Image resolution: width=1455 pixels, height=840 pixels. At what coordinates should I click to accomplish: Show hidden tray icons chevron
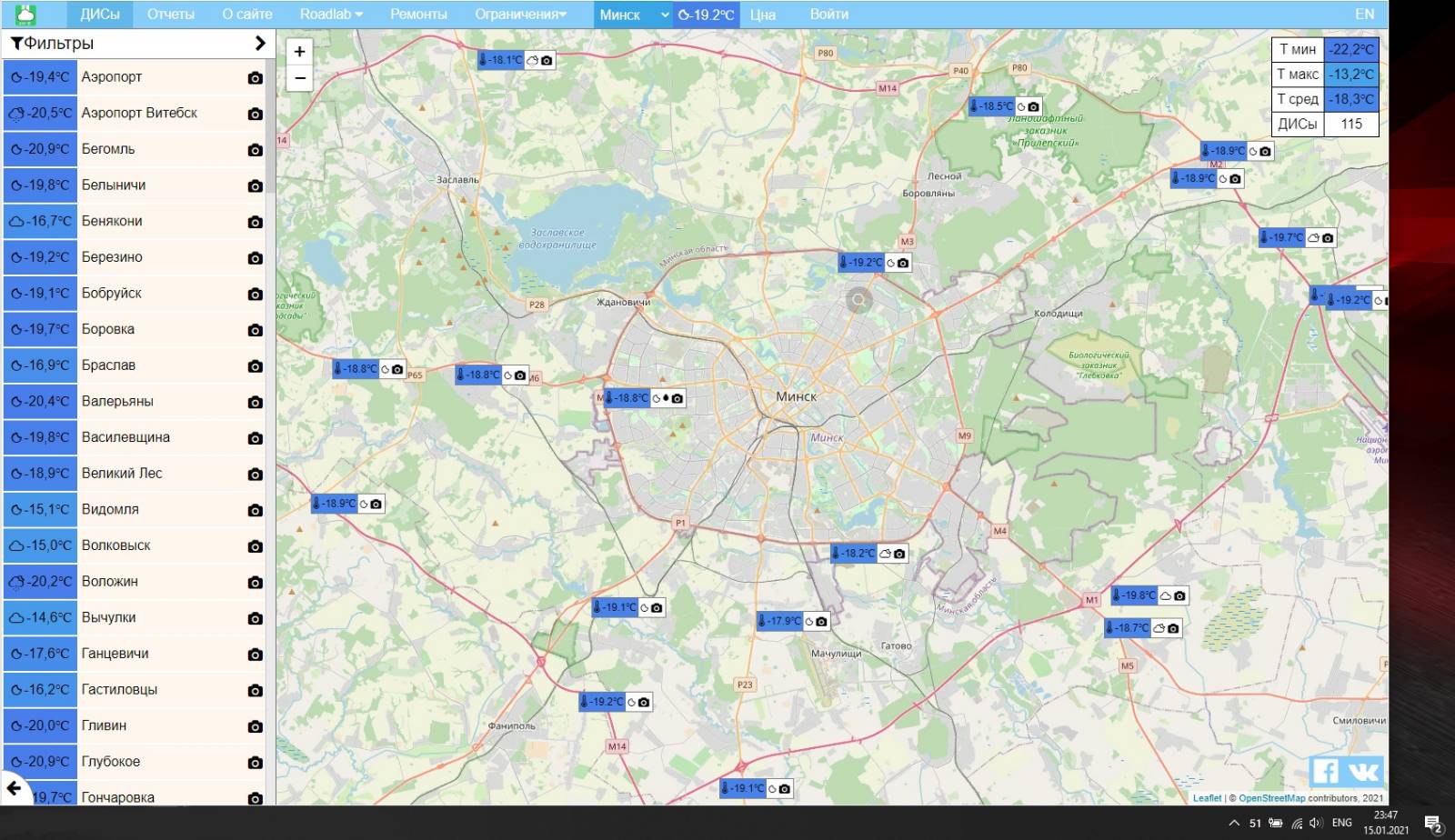[1234, 824]
